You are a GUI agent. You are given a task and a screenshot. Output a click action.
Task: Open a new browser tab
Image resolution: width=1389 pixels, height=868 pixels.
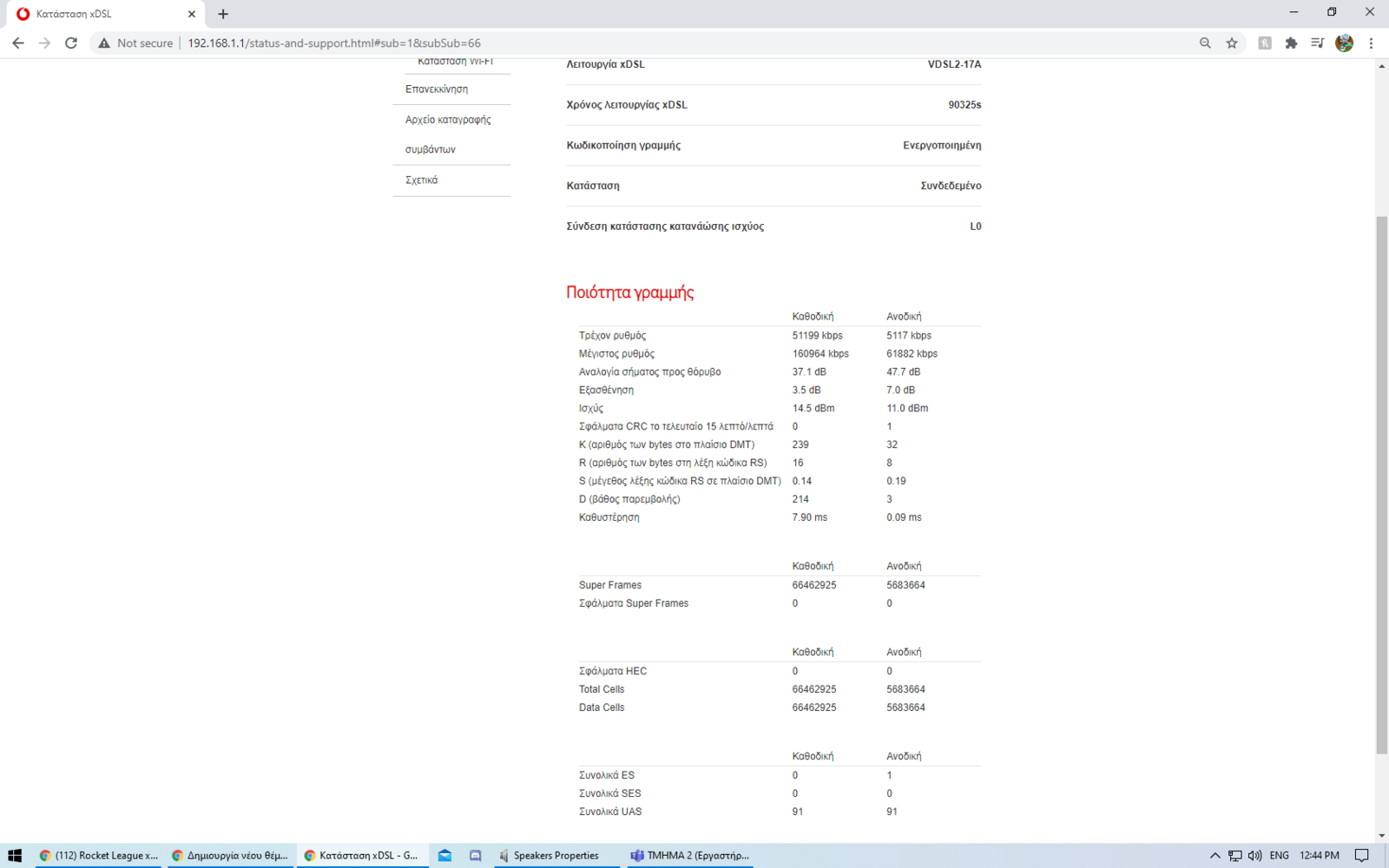[223, 14]
